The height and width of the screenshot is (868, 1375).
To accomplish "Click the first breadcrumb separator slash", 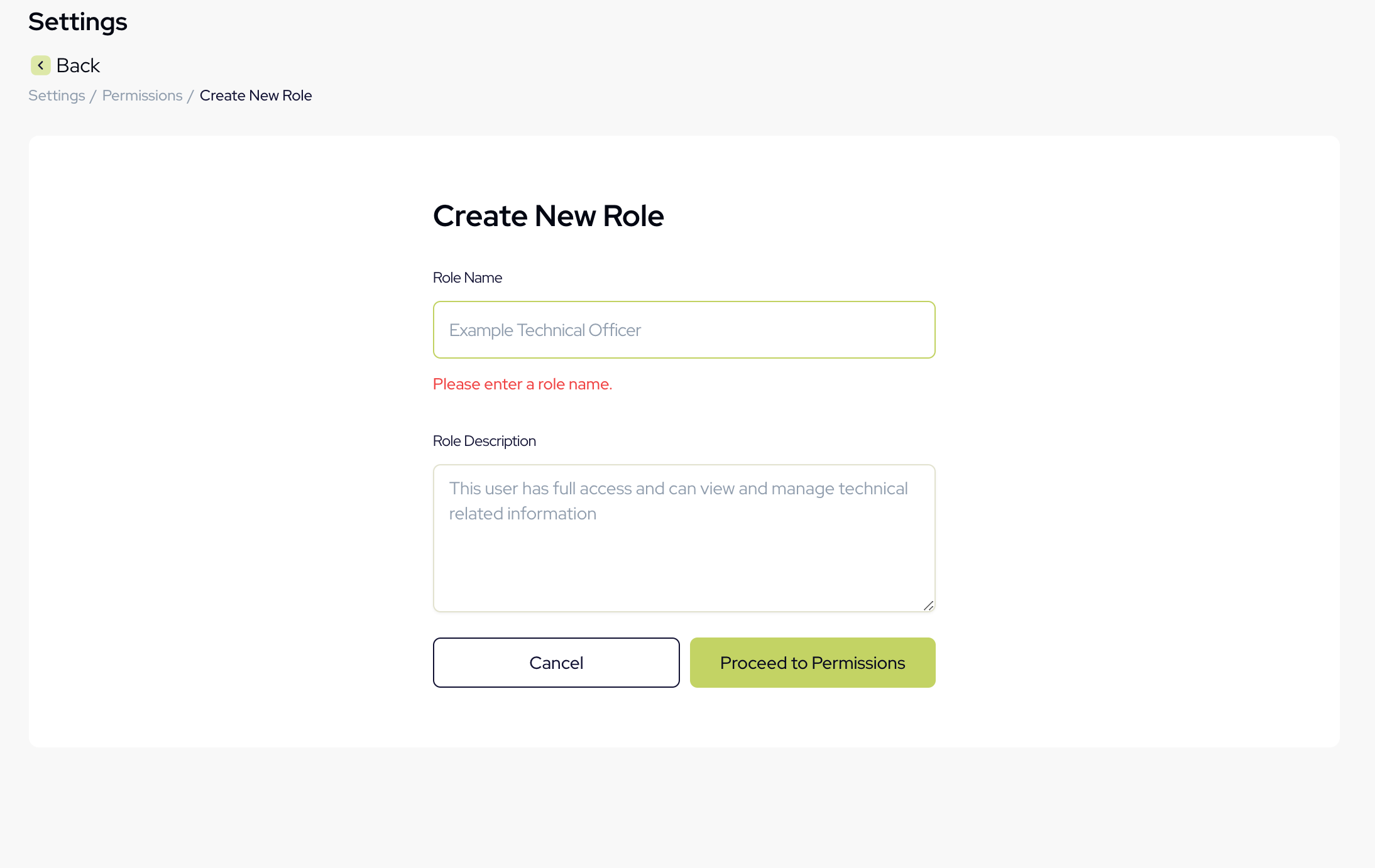I will [94, 95].
